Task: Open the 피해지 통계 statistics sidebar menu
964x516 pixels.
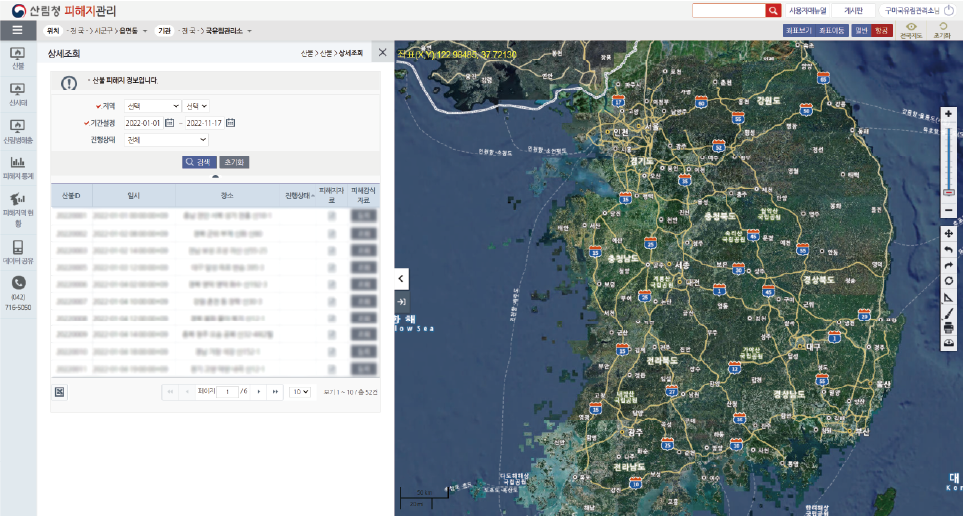Action: tap(18, 168)
